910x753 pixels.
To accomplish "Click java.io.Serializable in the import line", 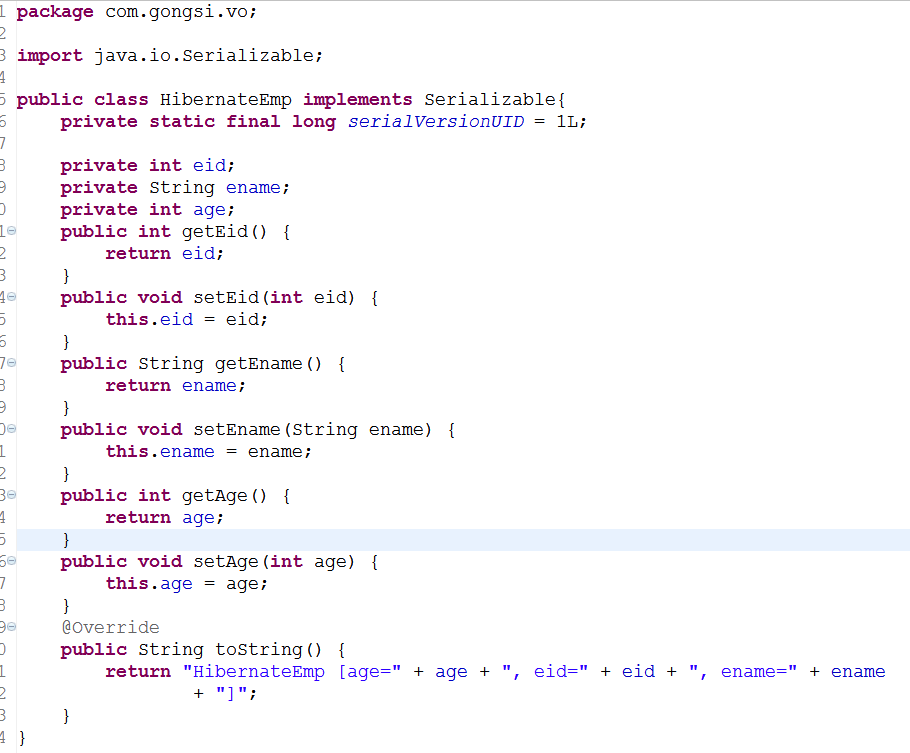I will (x=204, y=56).
